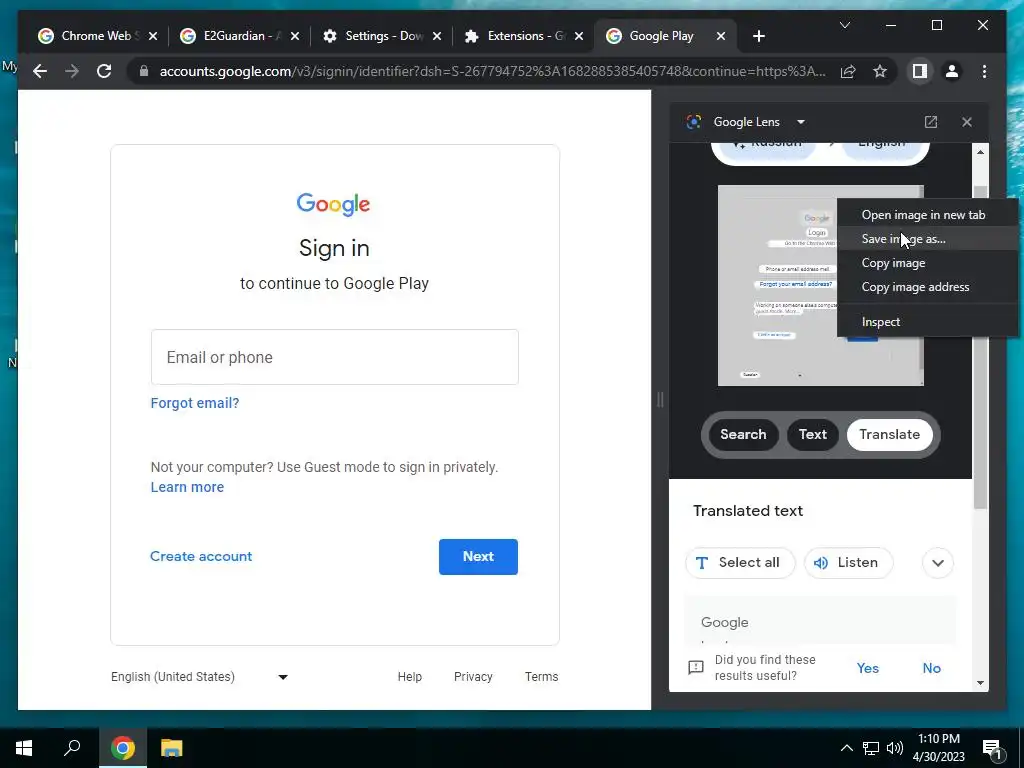Choose Open image in new tab

pos(927,215)
